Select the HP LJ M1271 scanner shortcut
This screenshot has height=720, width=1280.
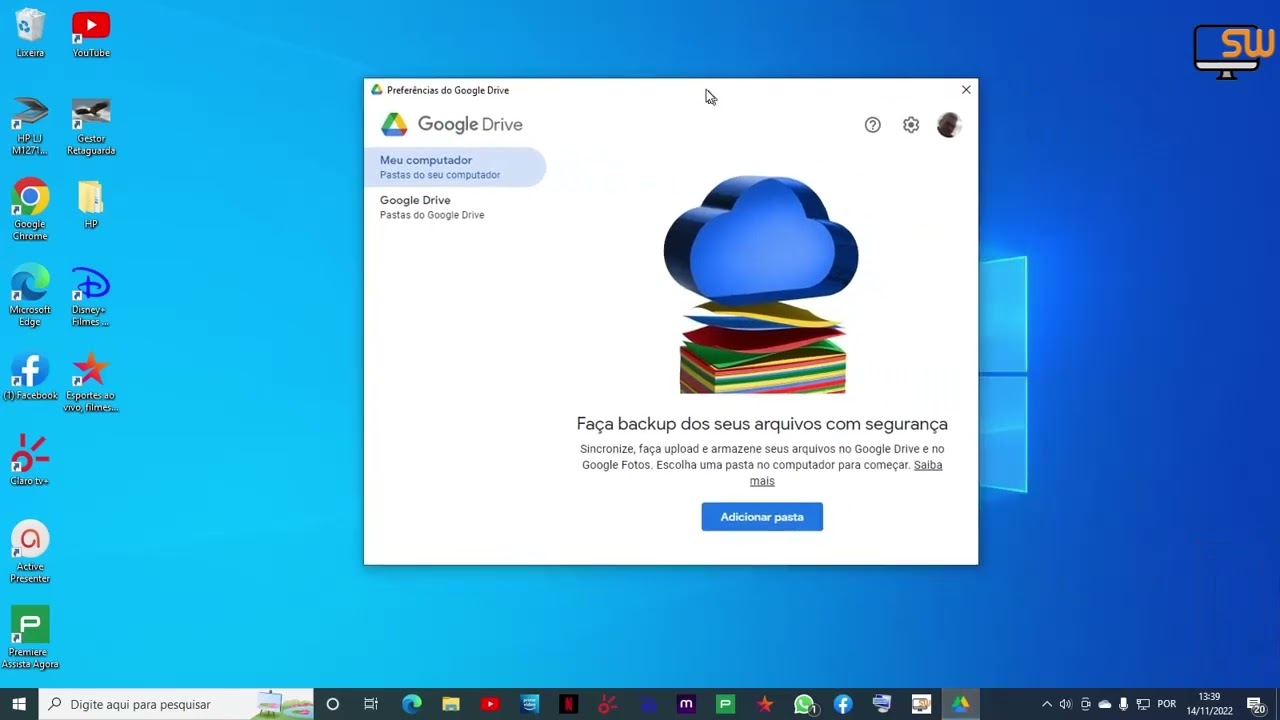30,126
